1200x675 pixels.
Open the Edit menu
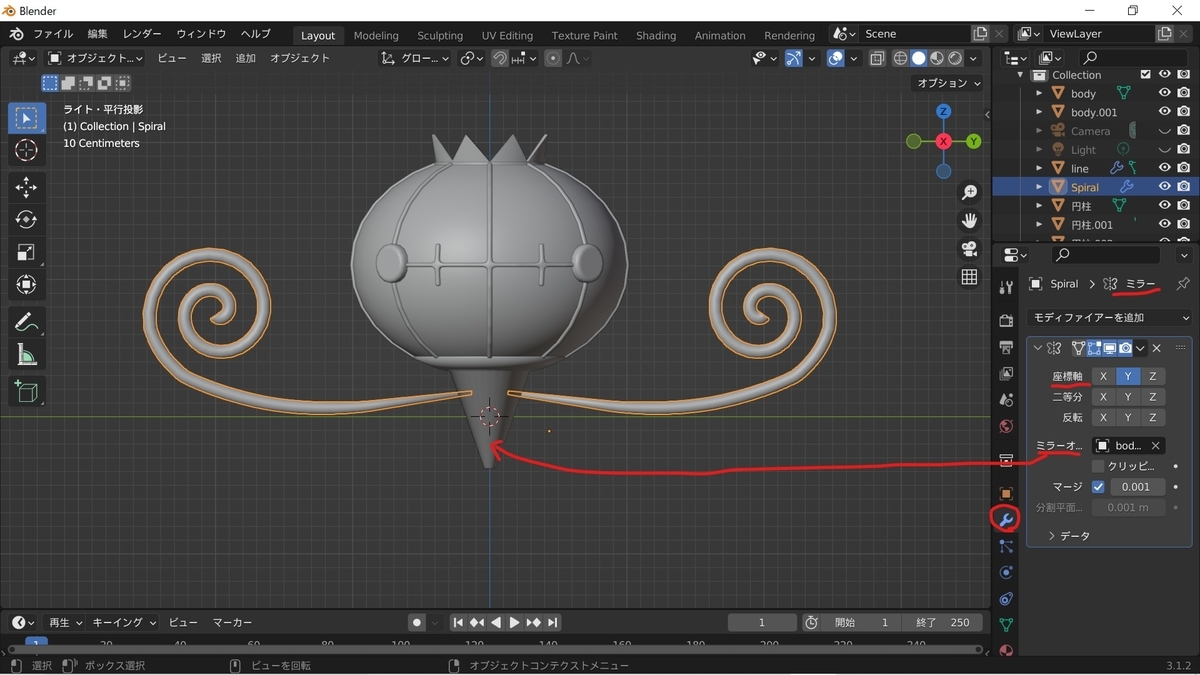[98, 34]
